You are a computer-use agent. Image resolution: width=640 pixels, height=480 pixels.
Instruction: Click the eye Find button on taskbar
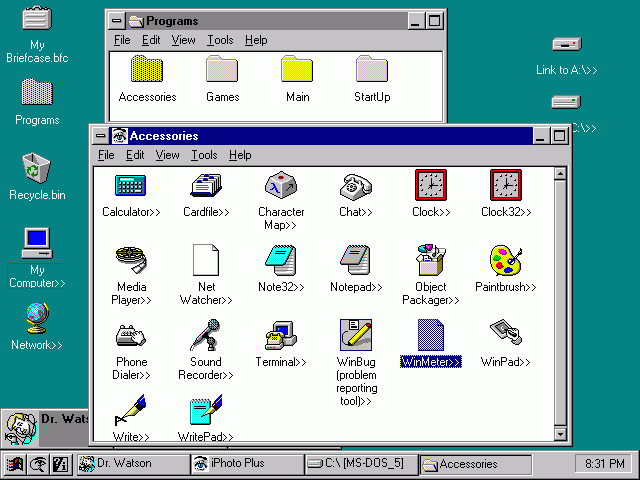[x=38, y=464]
